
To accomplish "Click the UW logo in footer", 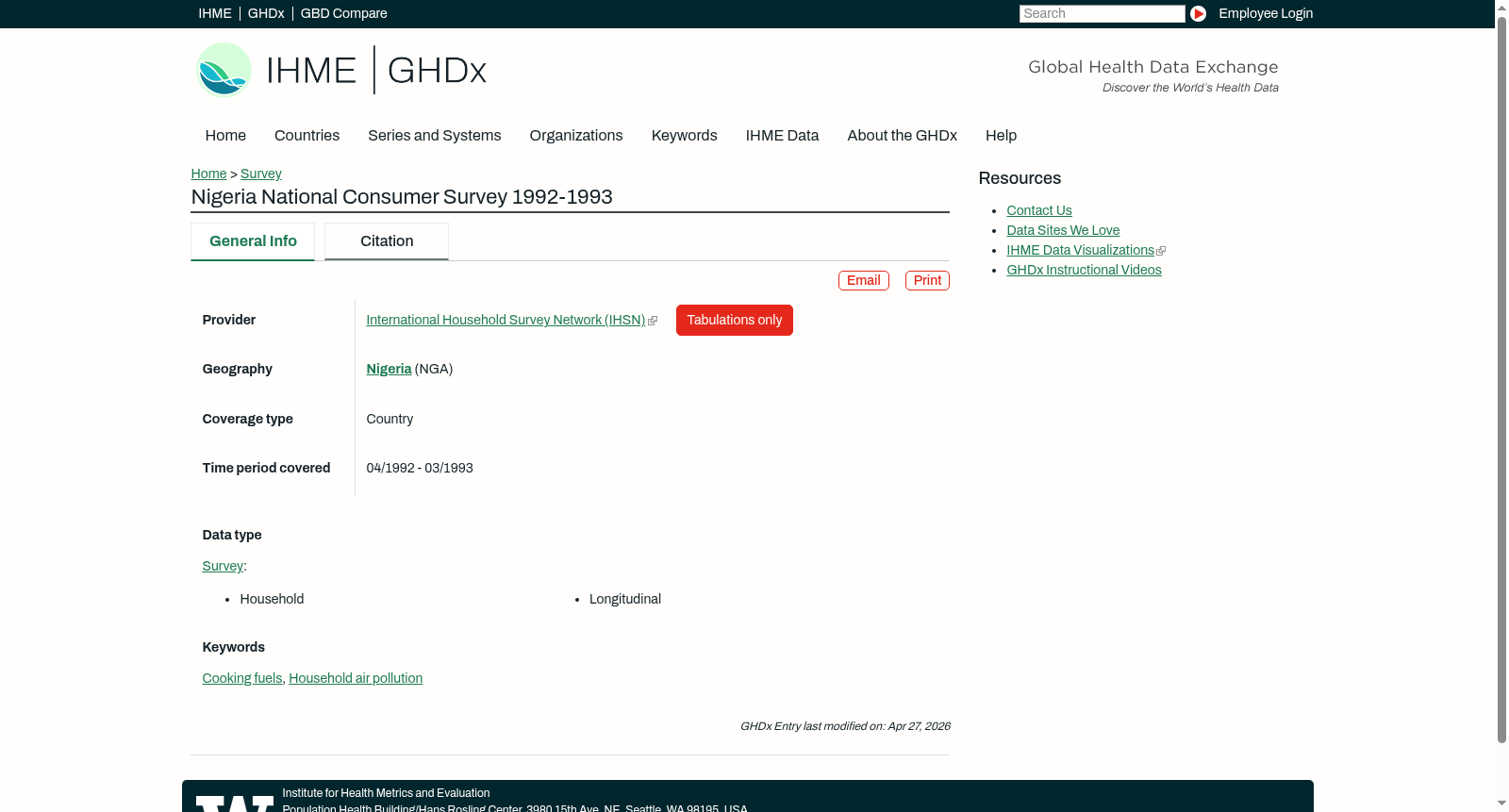I will click(x=235, y=804).
